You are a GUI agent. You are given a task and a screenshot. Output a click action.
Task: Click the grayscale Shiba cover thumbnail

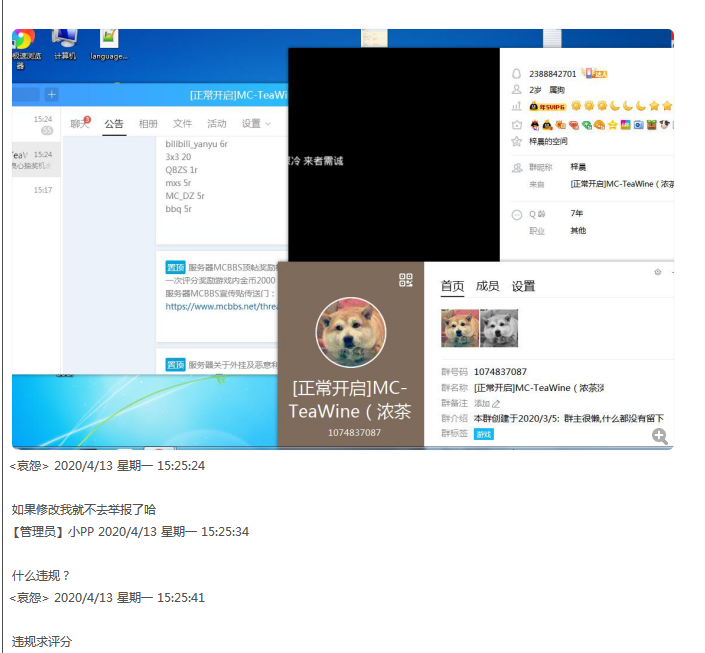point(499,328)
